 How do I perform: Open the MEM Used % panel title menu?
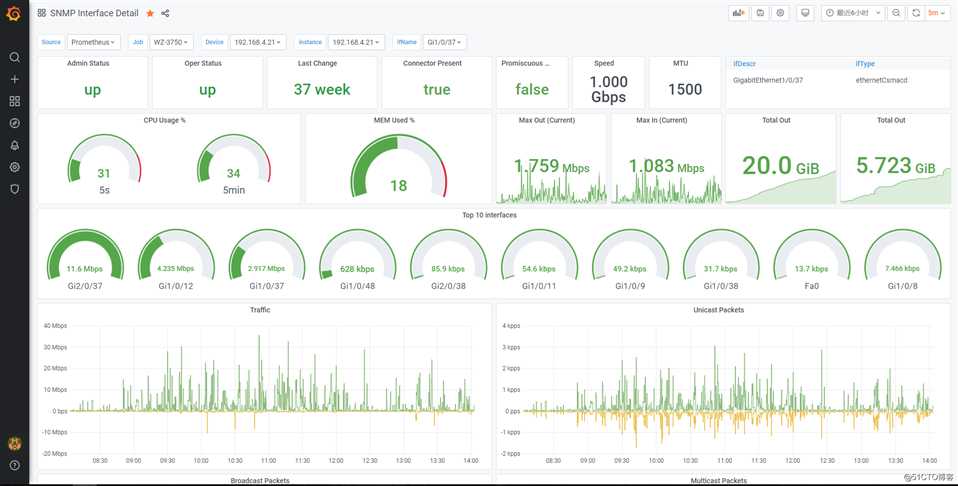pyautogui.click(x=394, y=120)
